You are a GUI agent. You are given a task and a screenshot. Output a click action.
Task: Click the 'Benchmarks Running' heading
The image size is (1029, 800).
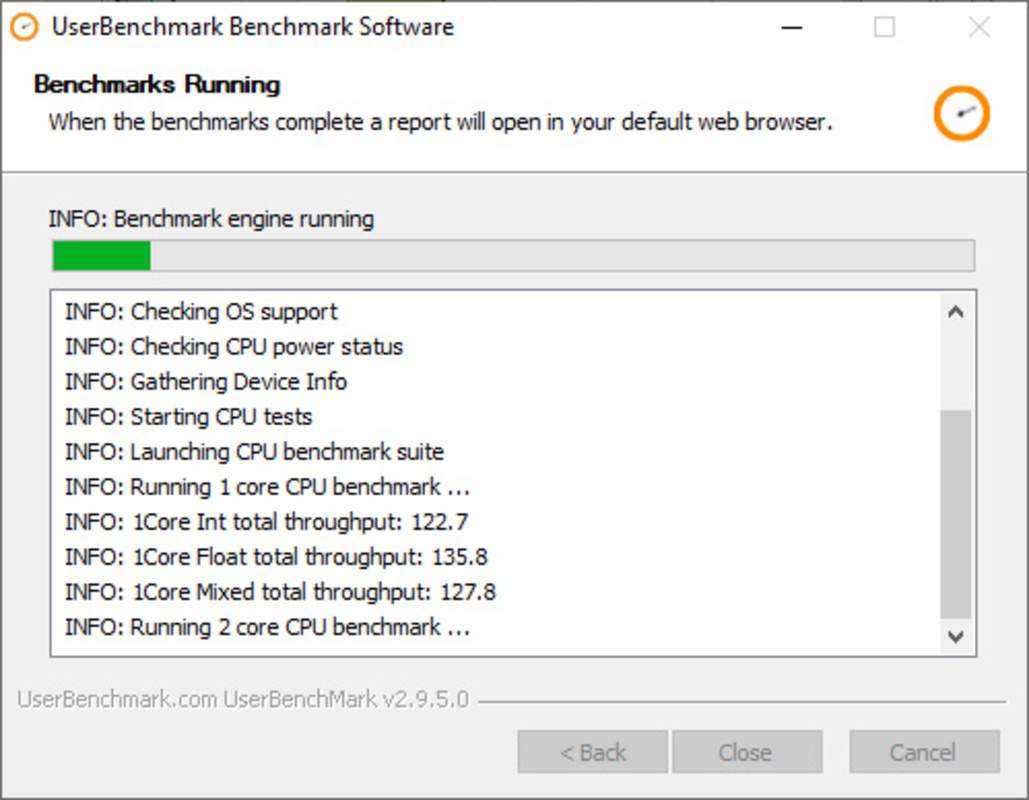pyautogui.click(x=157, y=84)
